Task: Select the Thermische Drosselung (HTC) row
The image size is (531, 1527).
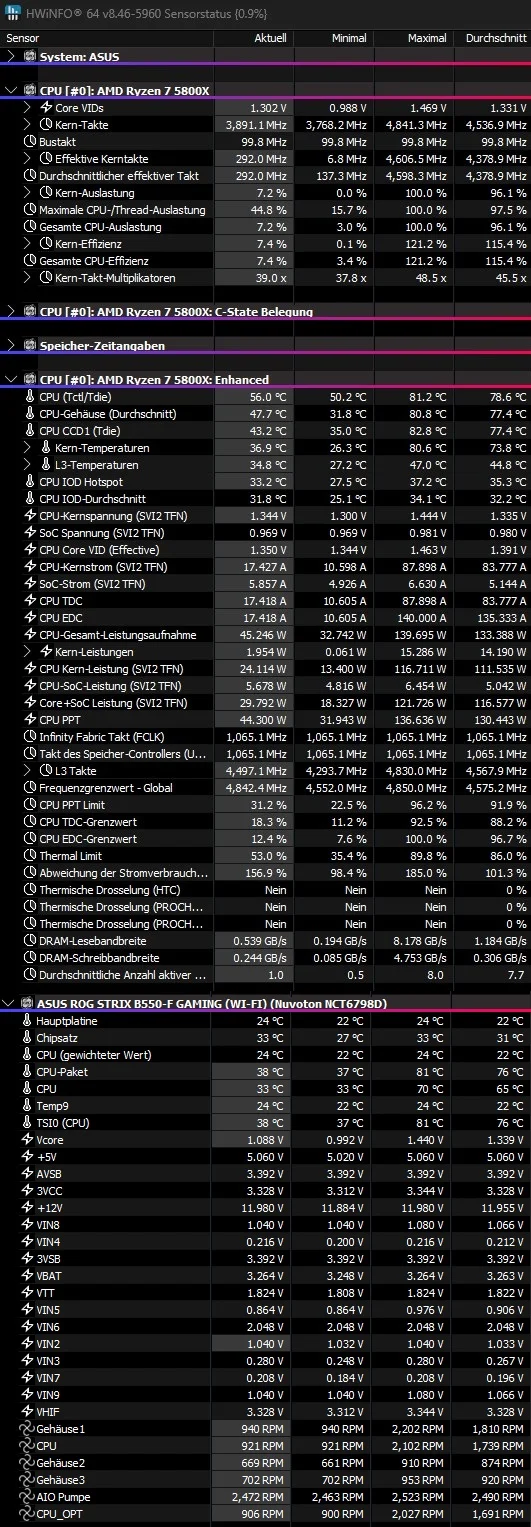Action: click(265, 890)
